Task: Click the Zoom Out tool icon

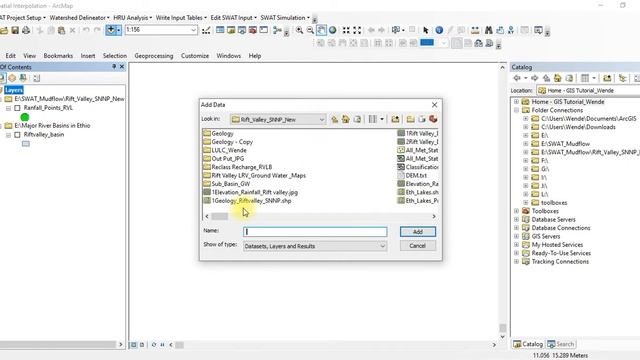Action: click(310, 30)
